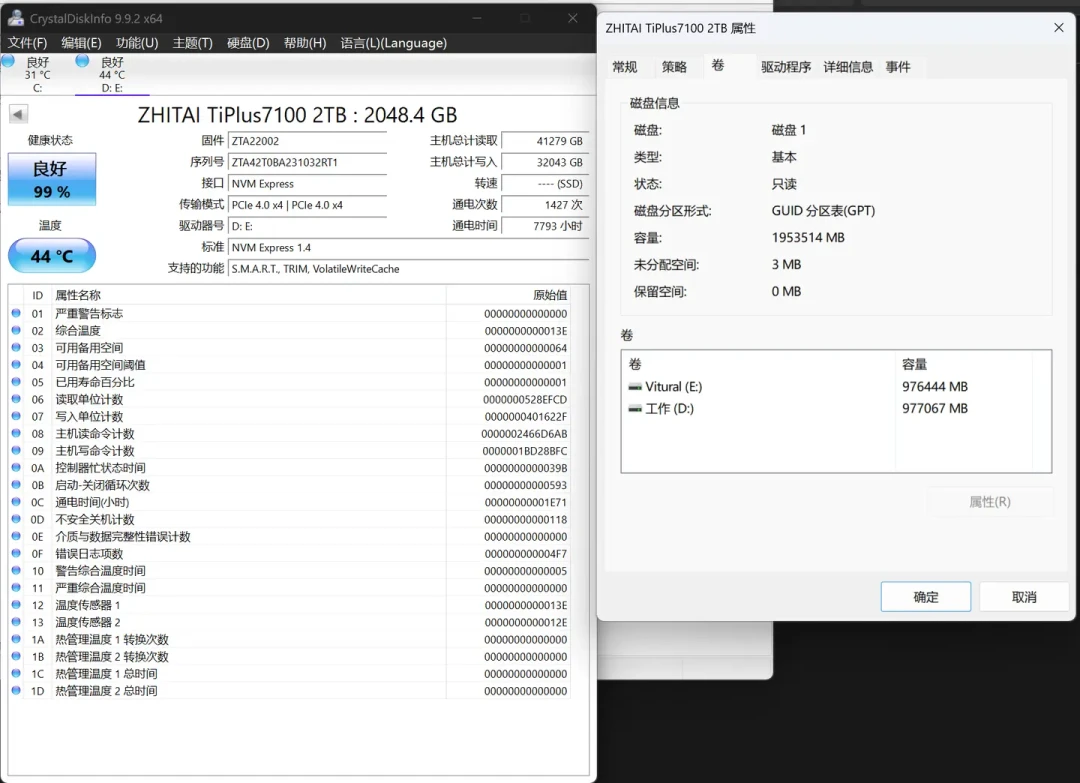Click the 主机总计写入 value 32043 GB
The width and height of the screenshot is (1080, 783).
tap(545, 163)
